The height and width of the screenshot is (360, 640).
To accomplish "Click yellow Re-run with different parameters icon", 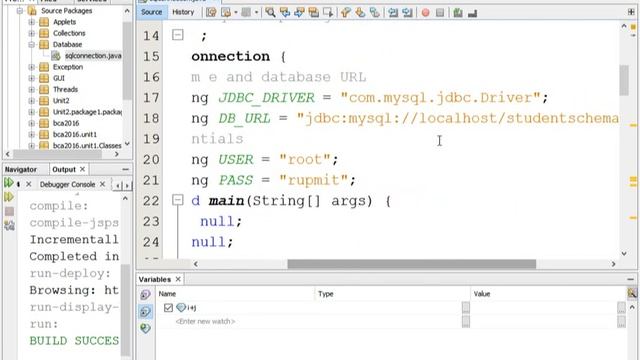I will pyautogui.click(x=9, y=197).
